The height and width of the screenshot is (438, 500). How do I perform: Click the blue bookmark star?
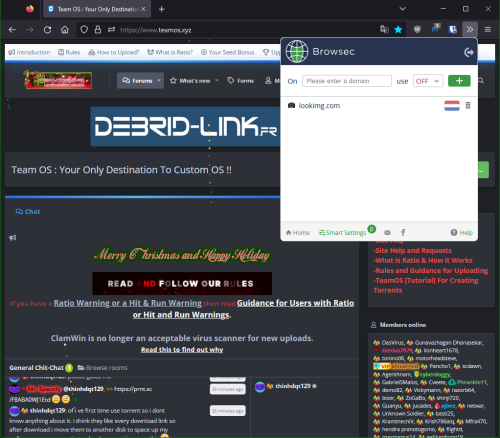point(398,30)
